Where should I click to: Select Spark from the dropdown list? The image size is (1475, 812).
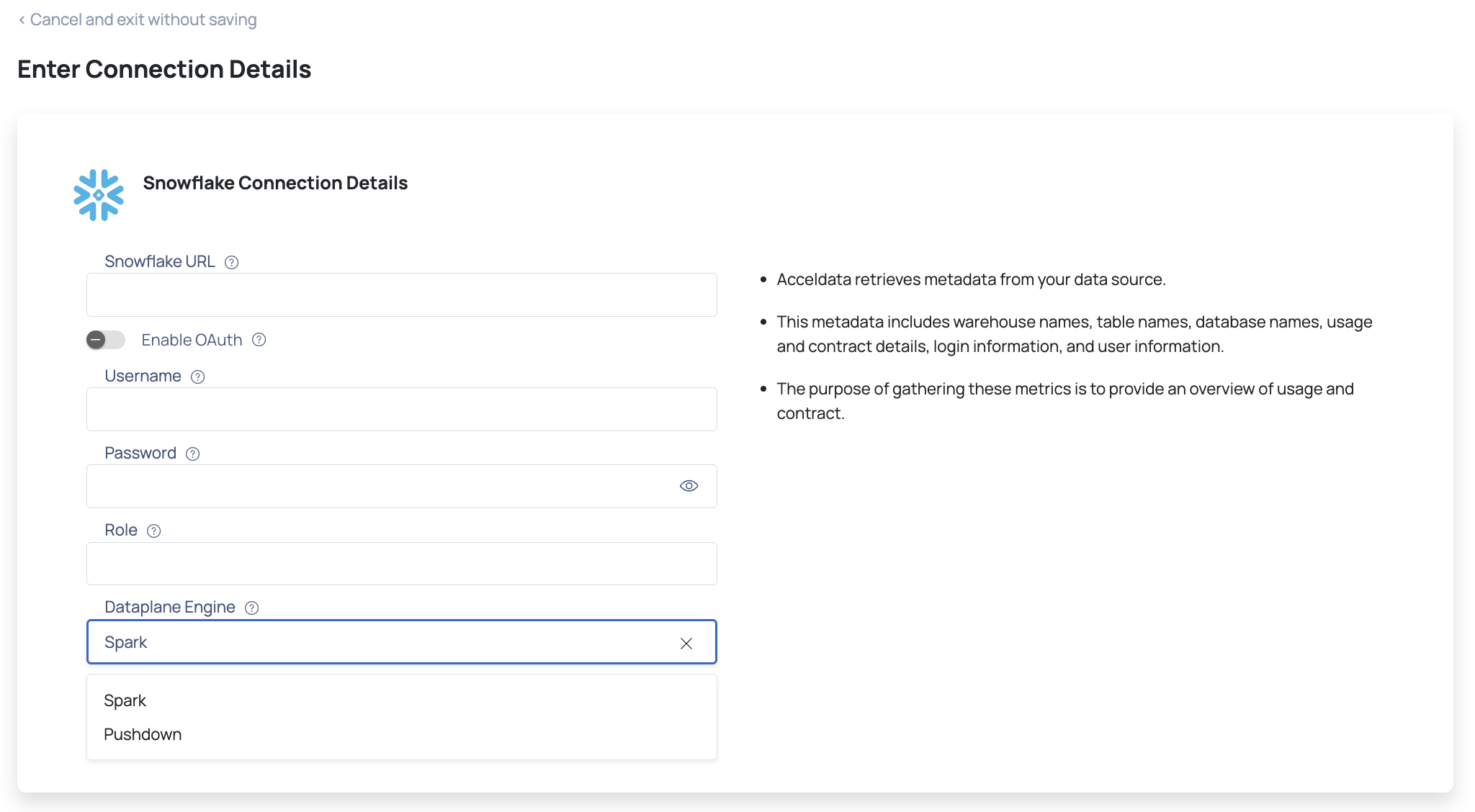click(401, 700)
